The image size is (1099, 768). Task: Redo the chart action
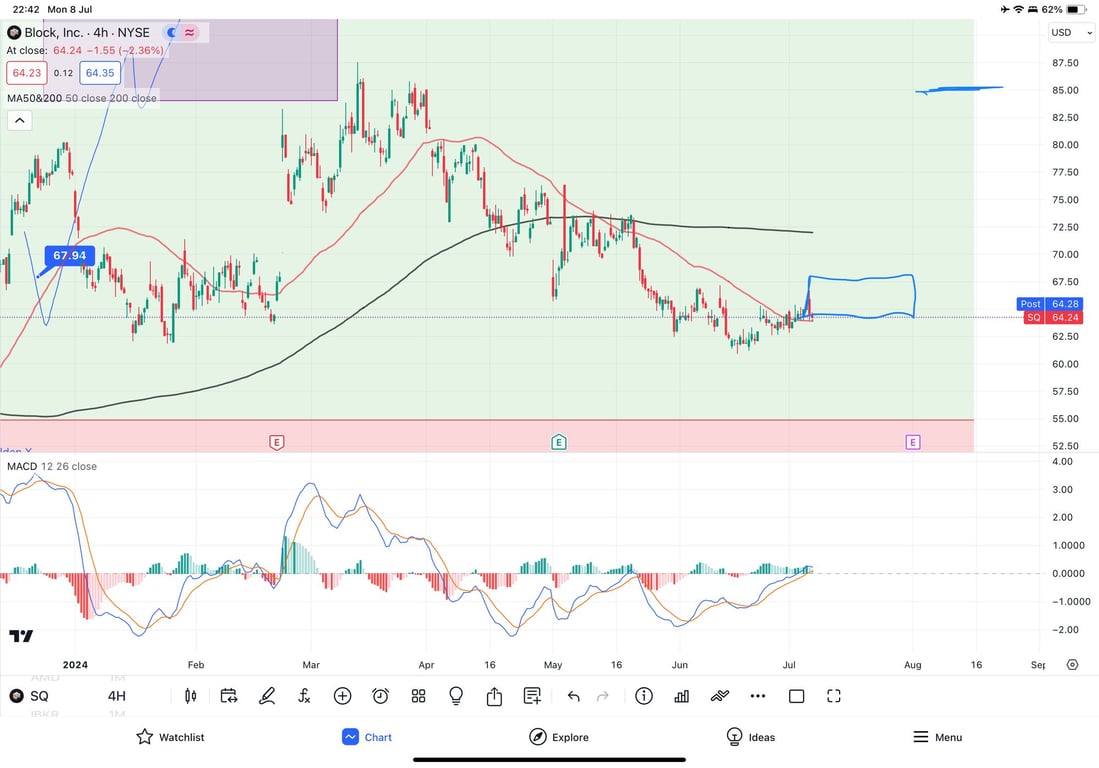coord(602,696)
